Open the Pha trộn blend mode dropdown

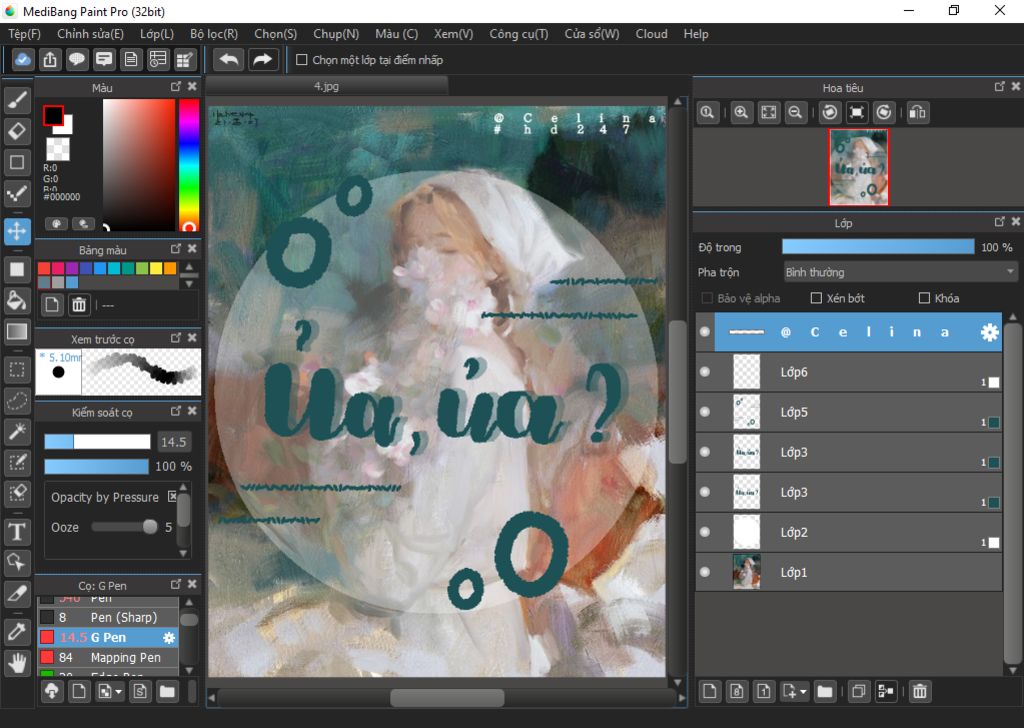click(x=900, y=272)
